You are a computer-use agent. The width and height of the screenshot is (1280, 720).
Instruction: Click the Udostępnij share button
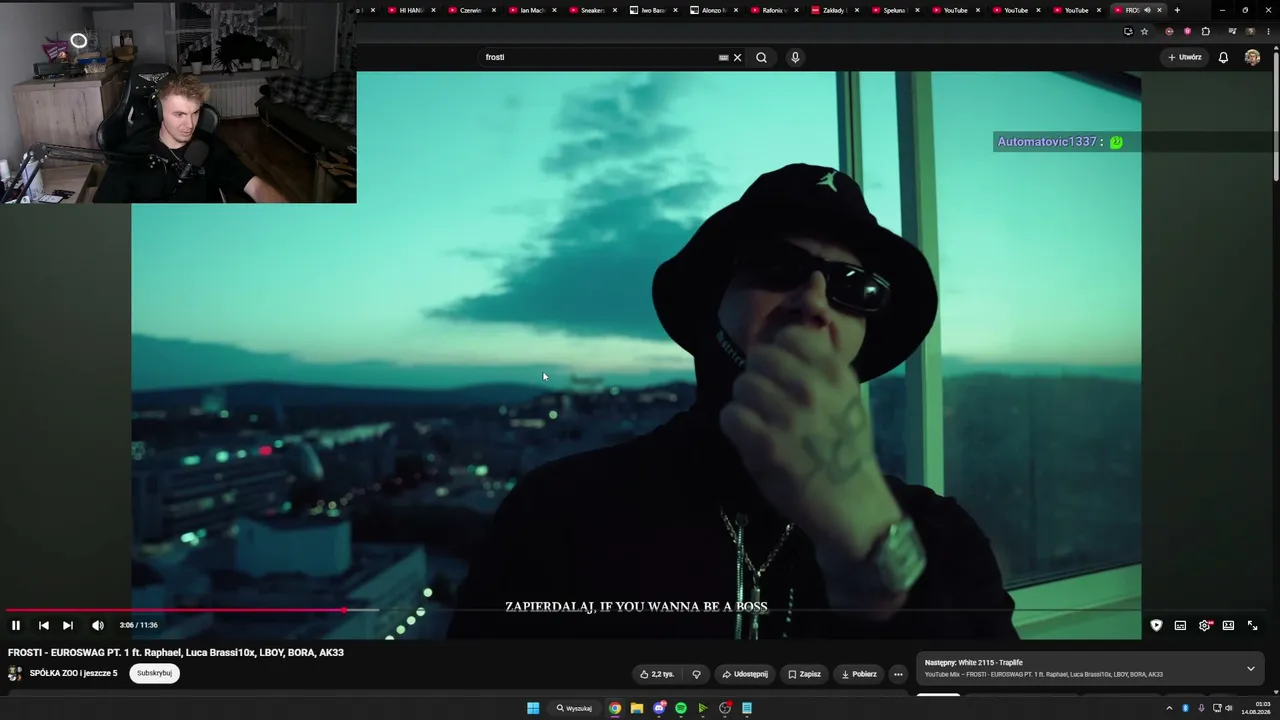tap(745, 674)
